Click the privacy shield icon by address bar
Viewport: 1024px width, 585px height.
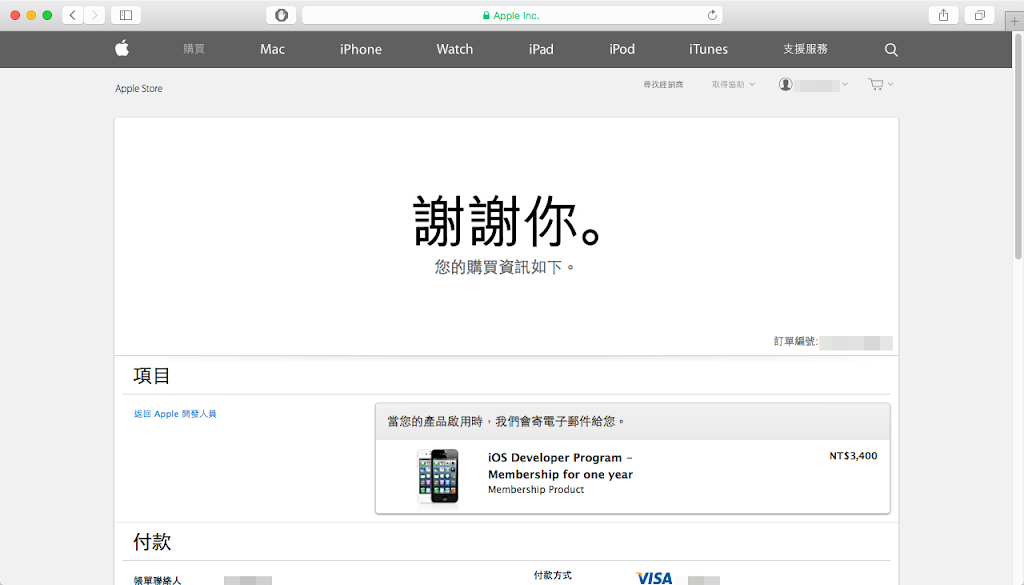(281, 15)
